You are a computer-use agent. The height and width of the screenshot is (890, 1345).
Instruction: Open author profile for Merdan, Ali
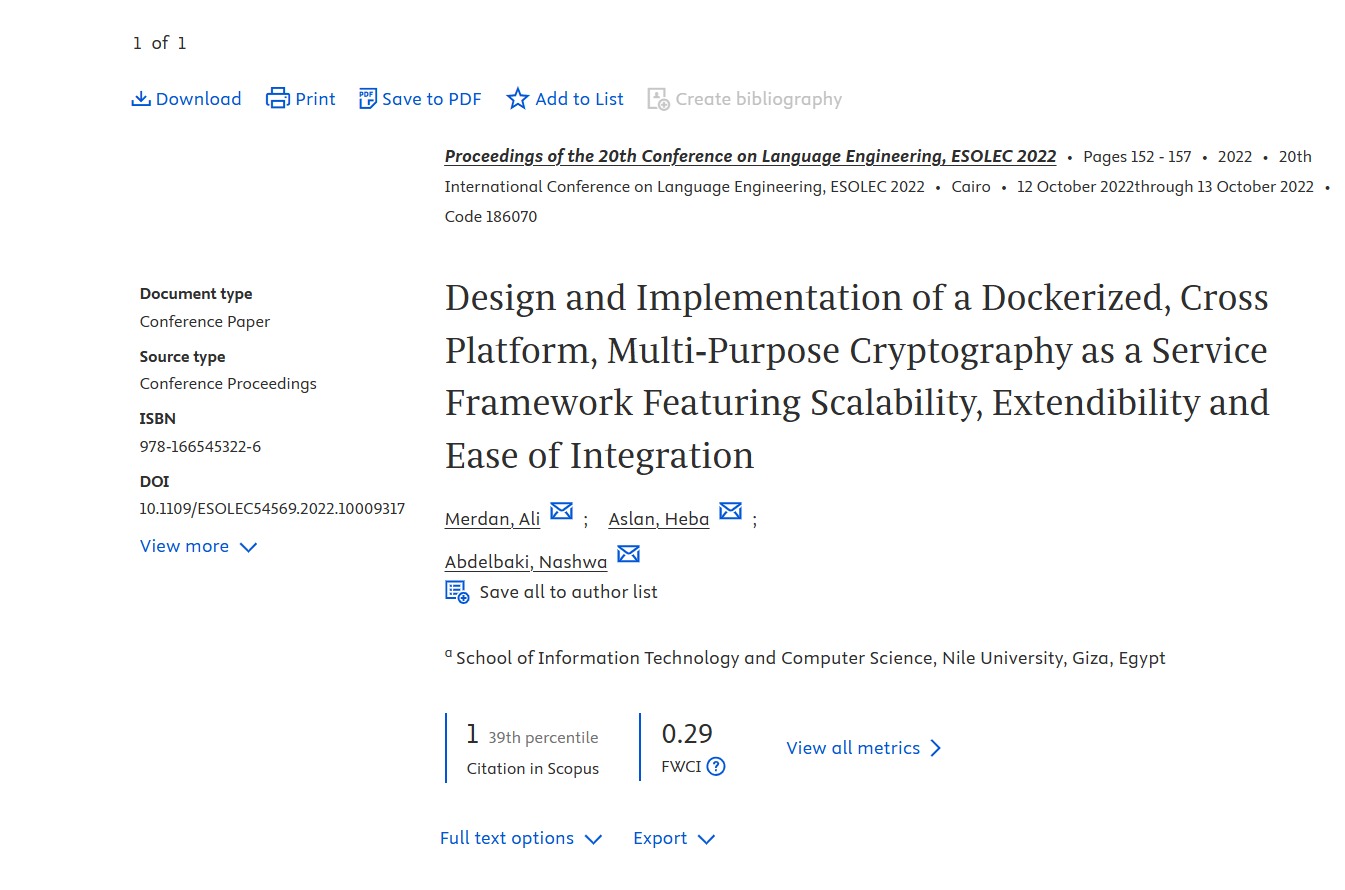click(x=492, y=518)
